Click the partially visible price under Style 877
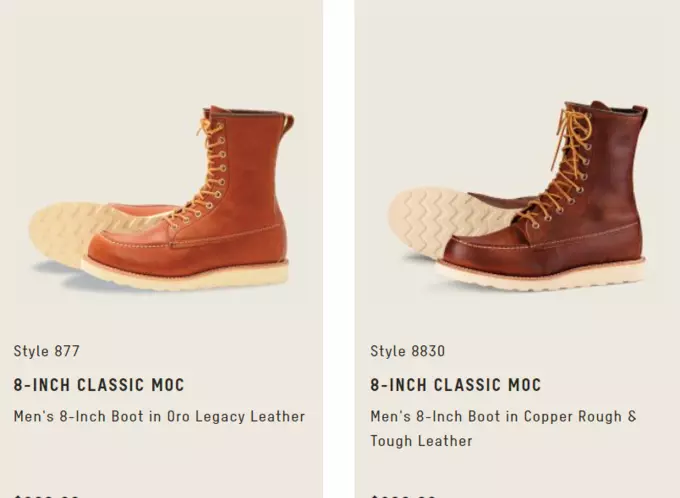 (x=46, y=495)
